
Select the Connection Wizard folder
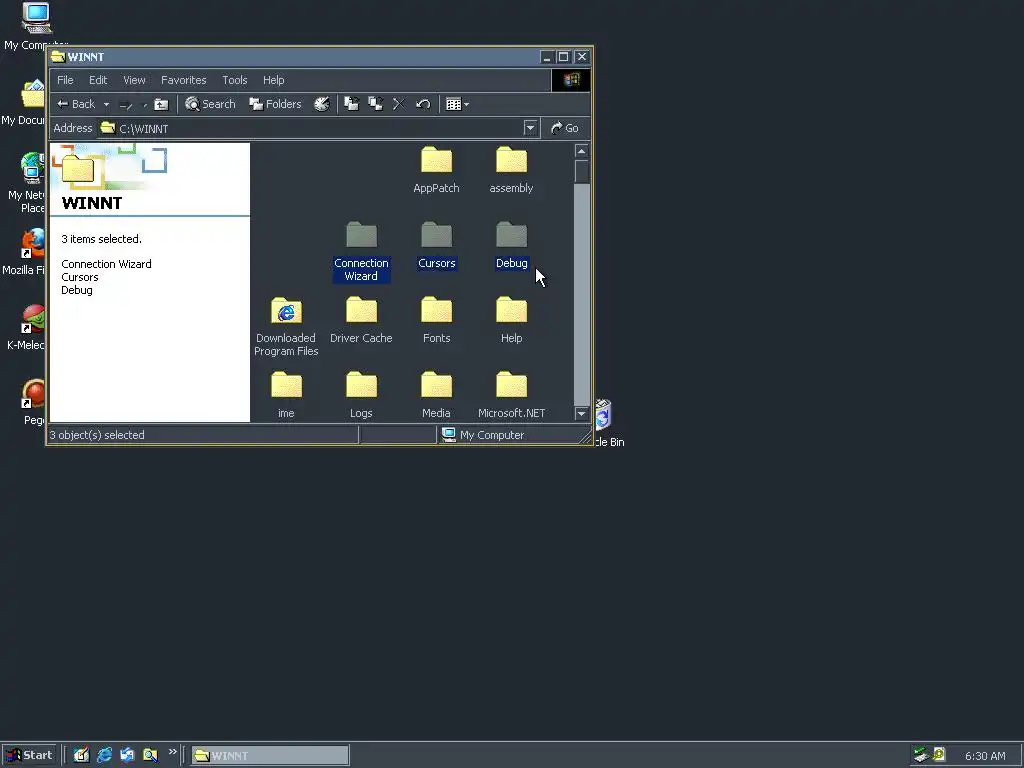[361, 251]
